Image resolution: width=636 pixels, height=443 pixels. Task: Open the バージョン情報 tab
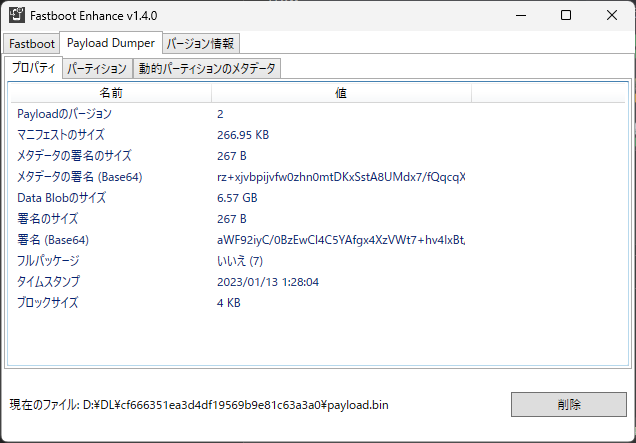[x=201, y=43]
